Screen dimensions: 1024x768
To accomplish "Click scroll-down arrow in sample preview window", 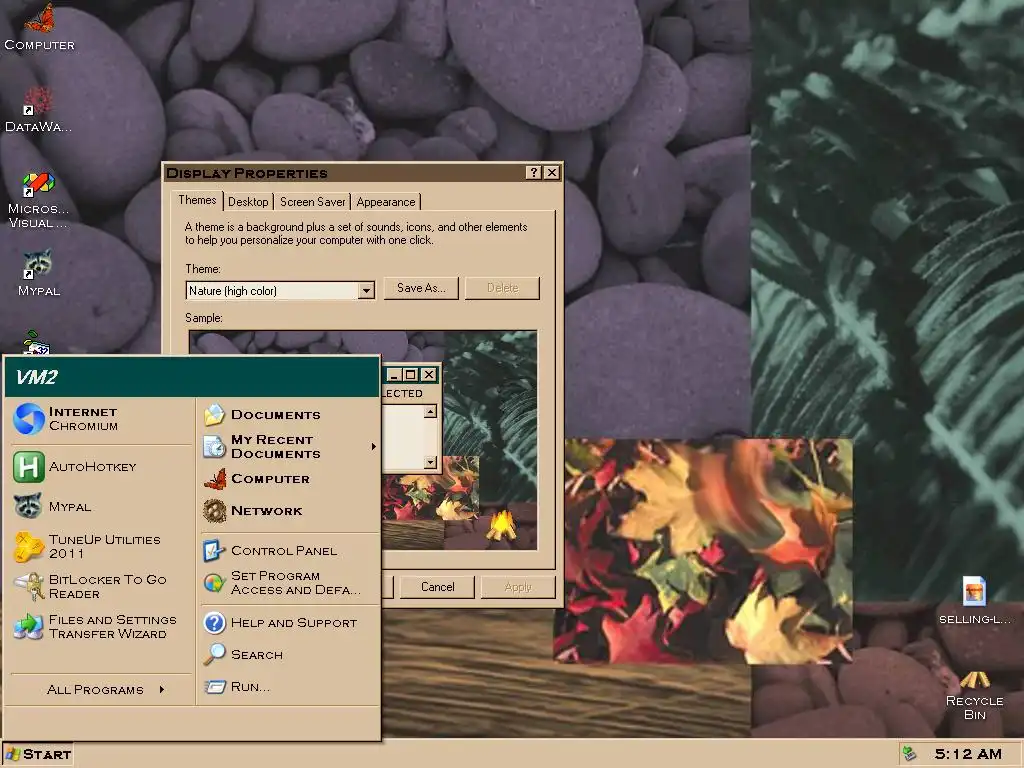I will click(x=430, y=462).
